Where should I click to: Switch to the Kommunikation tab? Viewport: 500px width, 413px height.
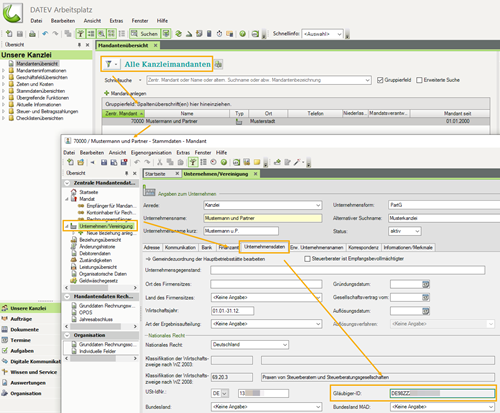coord(180,247)
